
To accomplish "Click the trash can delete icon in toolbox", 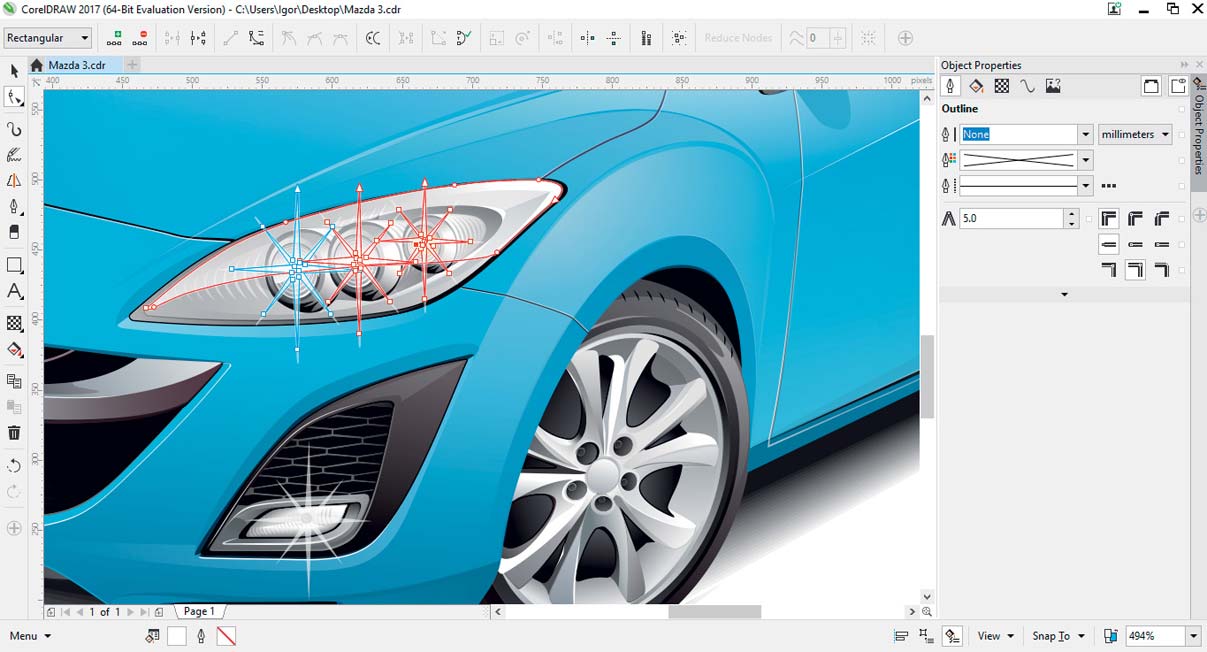I will tap(14, 433).
